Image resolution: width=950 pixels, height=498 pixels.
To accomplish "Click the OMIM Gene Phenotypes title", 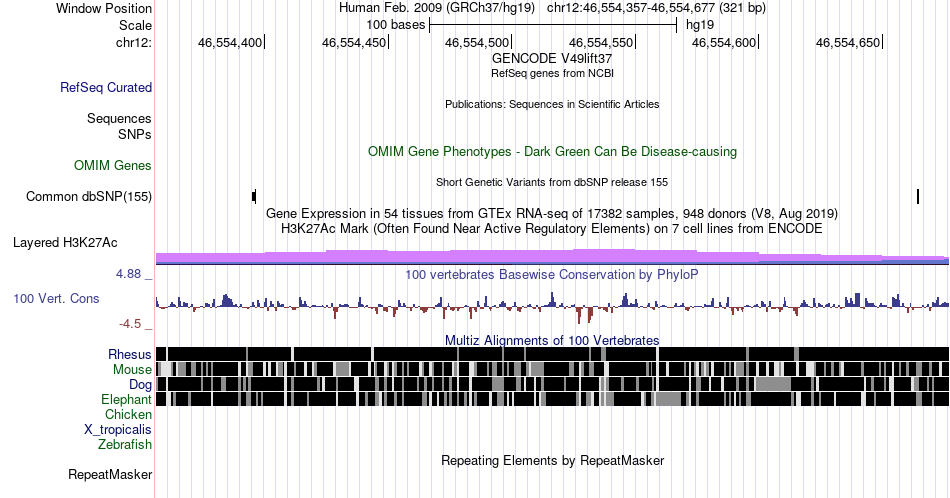I will pyautogui.click(x=552, y=151).
